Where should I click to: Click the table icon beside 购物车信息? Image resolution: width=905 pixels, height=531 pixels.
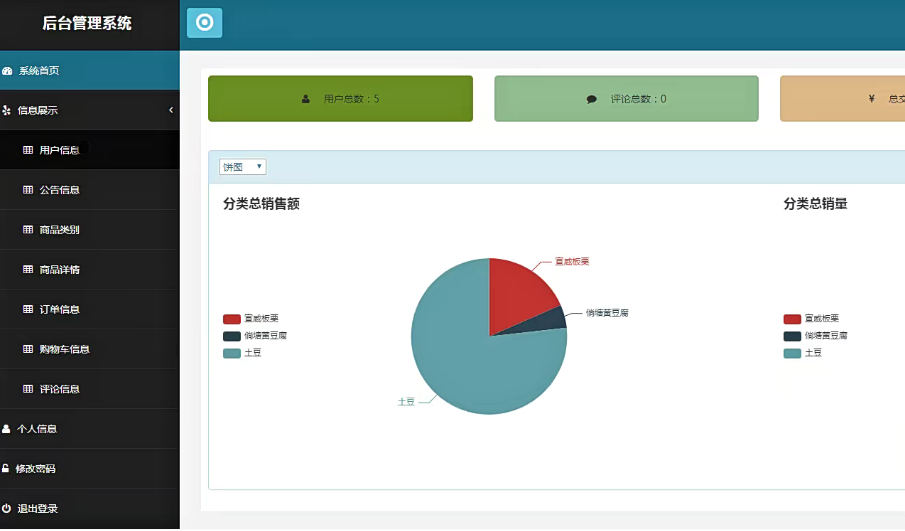click(28, 349)
